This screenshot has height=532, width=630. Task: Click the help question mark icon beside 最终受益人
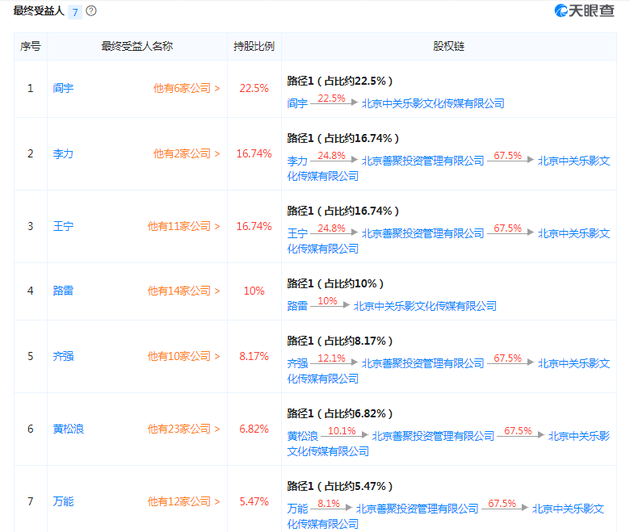(92, 12)
